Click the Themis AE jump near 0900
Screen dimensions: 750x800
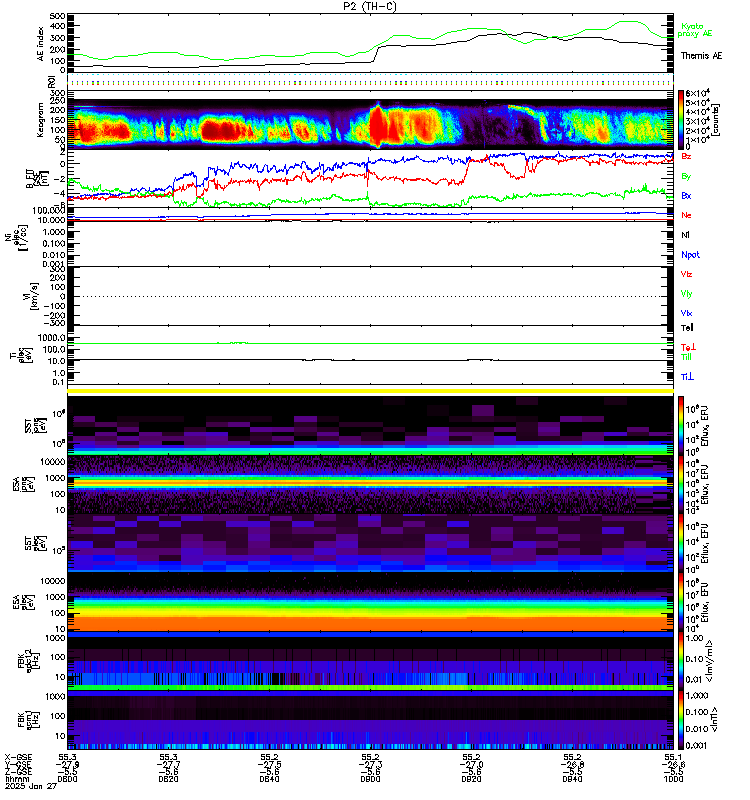pyautogui.click(x=377, y=54)
